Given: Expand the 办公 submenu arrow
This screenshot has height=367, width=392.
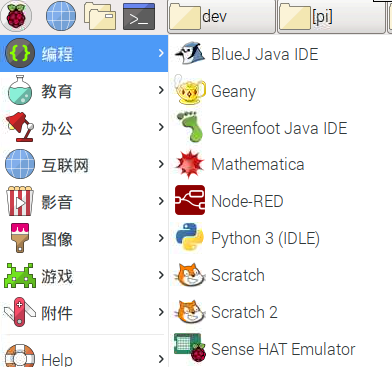Looking at the screenshot, I should [x=161, y=127].
